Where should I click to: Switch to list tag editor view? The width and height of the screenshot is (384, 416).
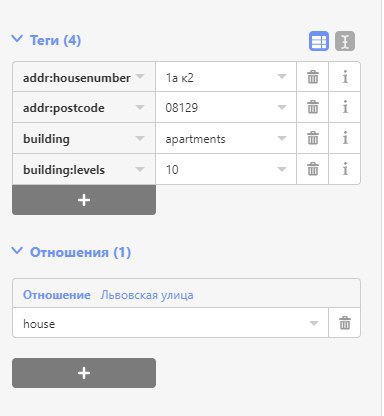click(x=319, y=41)
